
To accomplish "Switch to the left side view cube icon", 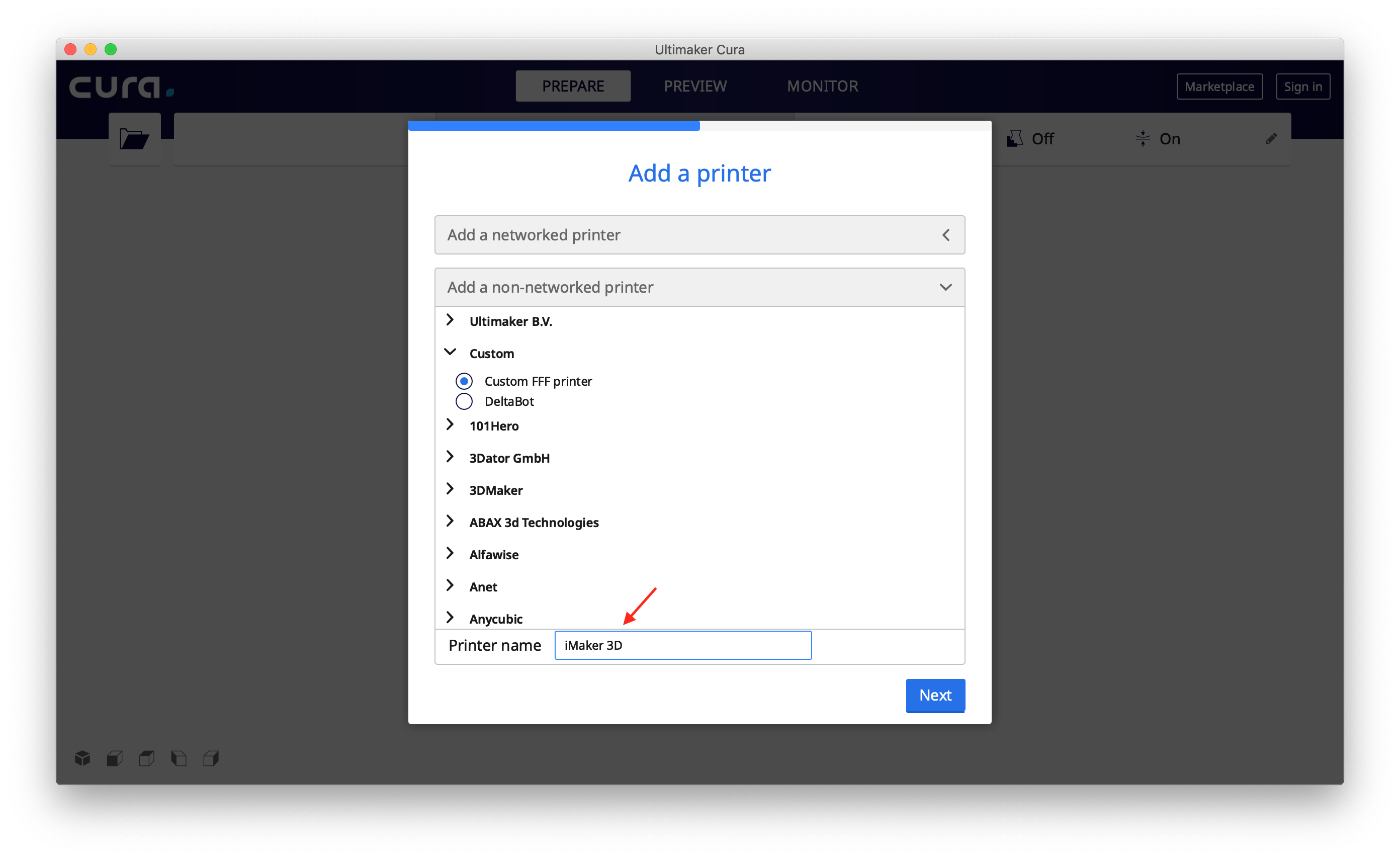I will pyautogui.click(x=179, y=758).
